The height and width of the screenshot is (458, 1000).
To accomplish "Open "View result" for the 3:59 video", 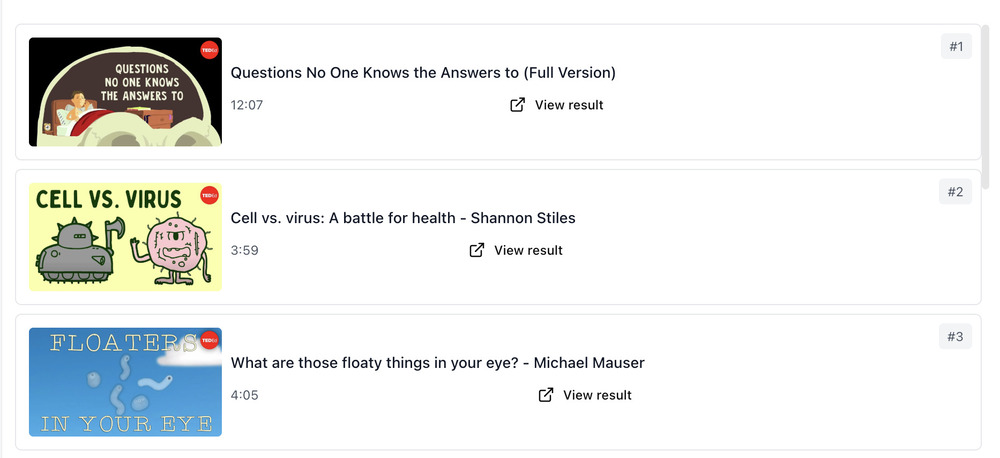I will (x=528, y=250).
